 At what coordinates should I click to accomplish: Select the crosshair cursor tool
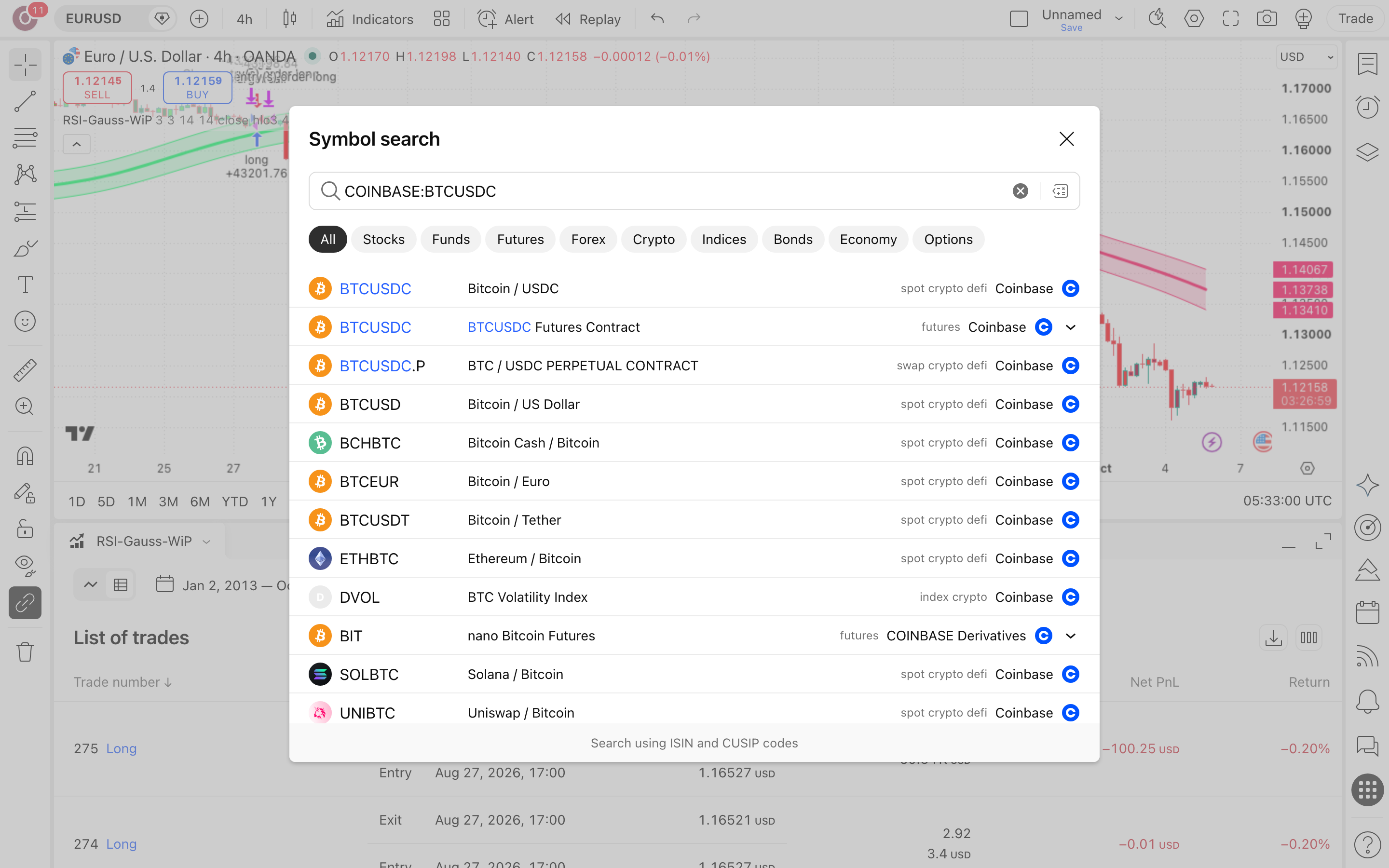pyautogui.click(x=25, y=65)
